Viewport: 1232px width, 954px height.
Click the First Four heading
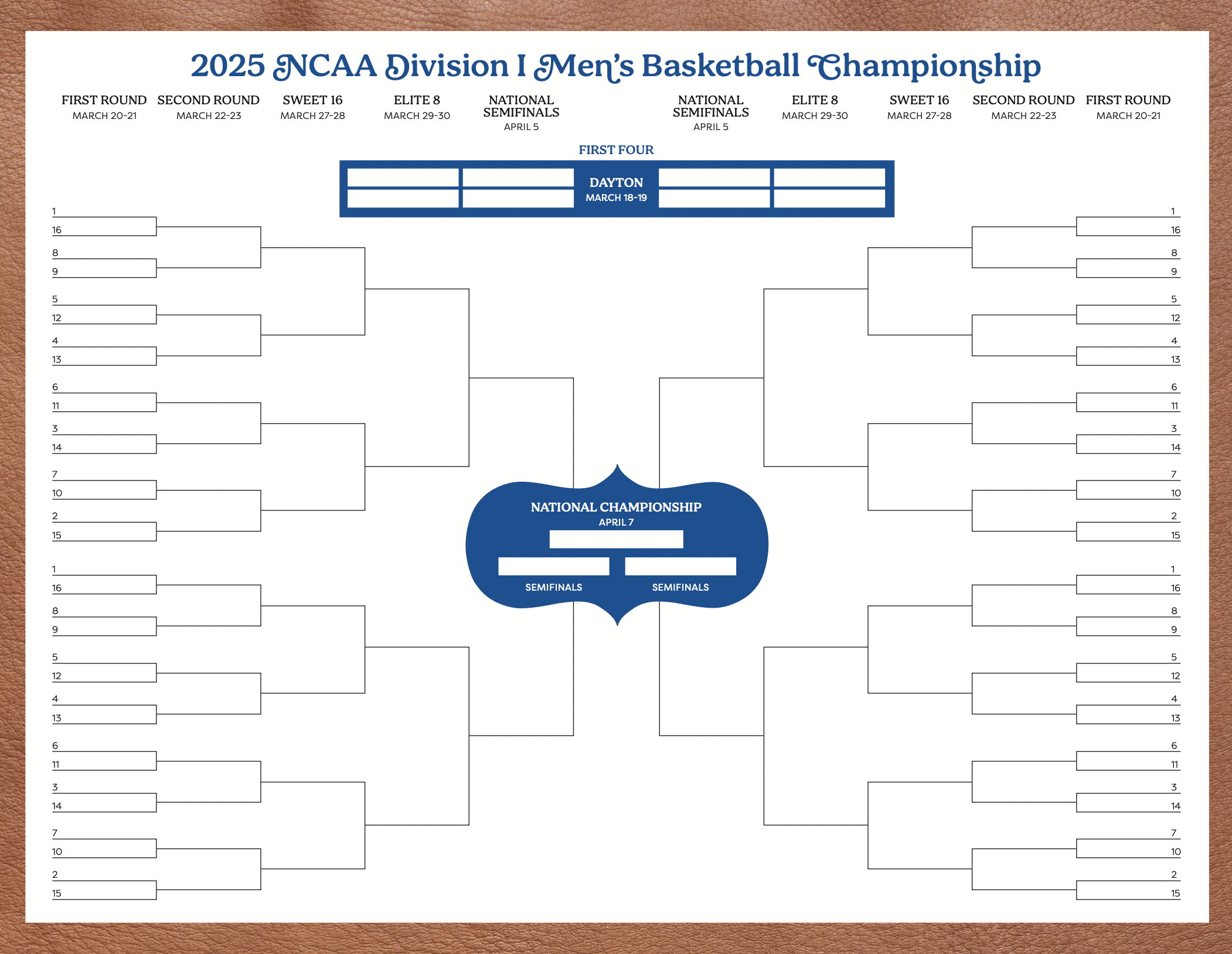(616, 150)
